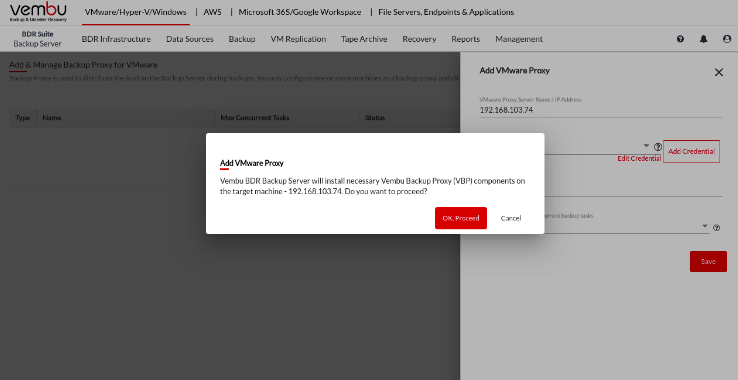The height and width of the screenshot is (380, 738).
Task: Click help icon beside concurrent tasks dropdown
Action: (716, 228)
